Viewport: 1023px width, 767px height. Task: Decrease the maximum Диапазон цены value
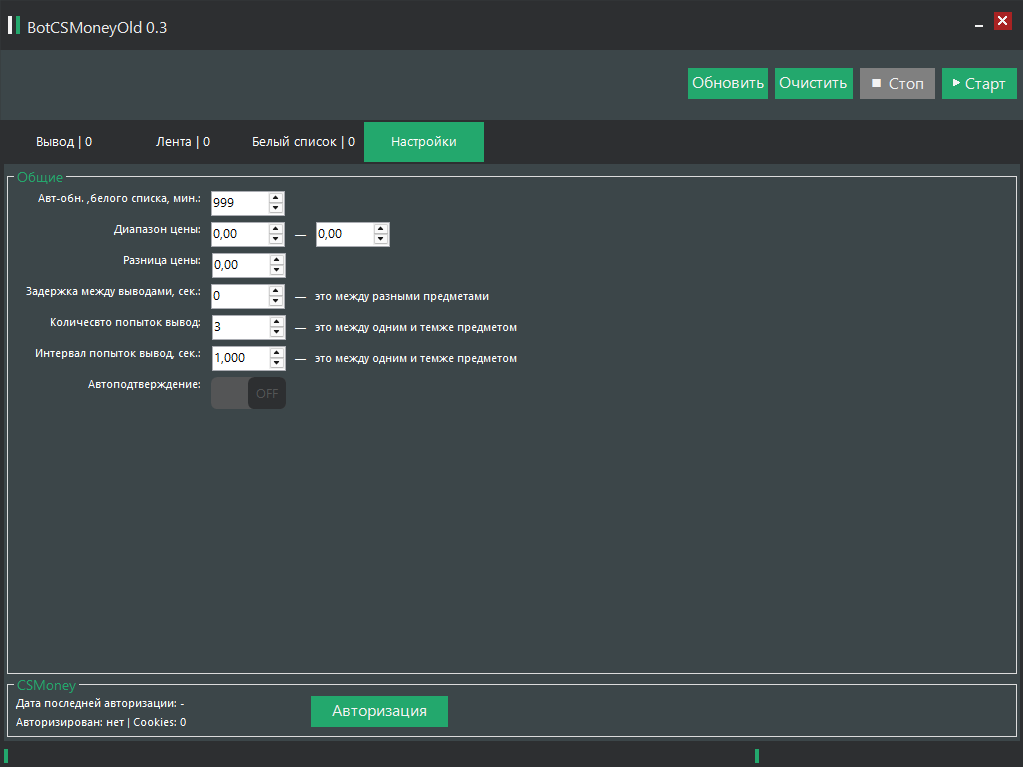380,239
